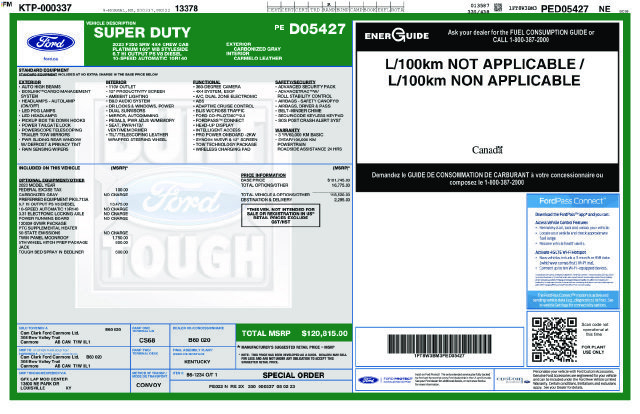The image size is (640, 414).
Task: Click the TOTAL OPTIONS/OTHER line
Action: click(x=295, y=185)
